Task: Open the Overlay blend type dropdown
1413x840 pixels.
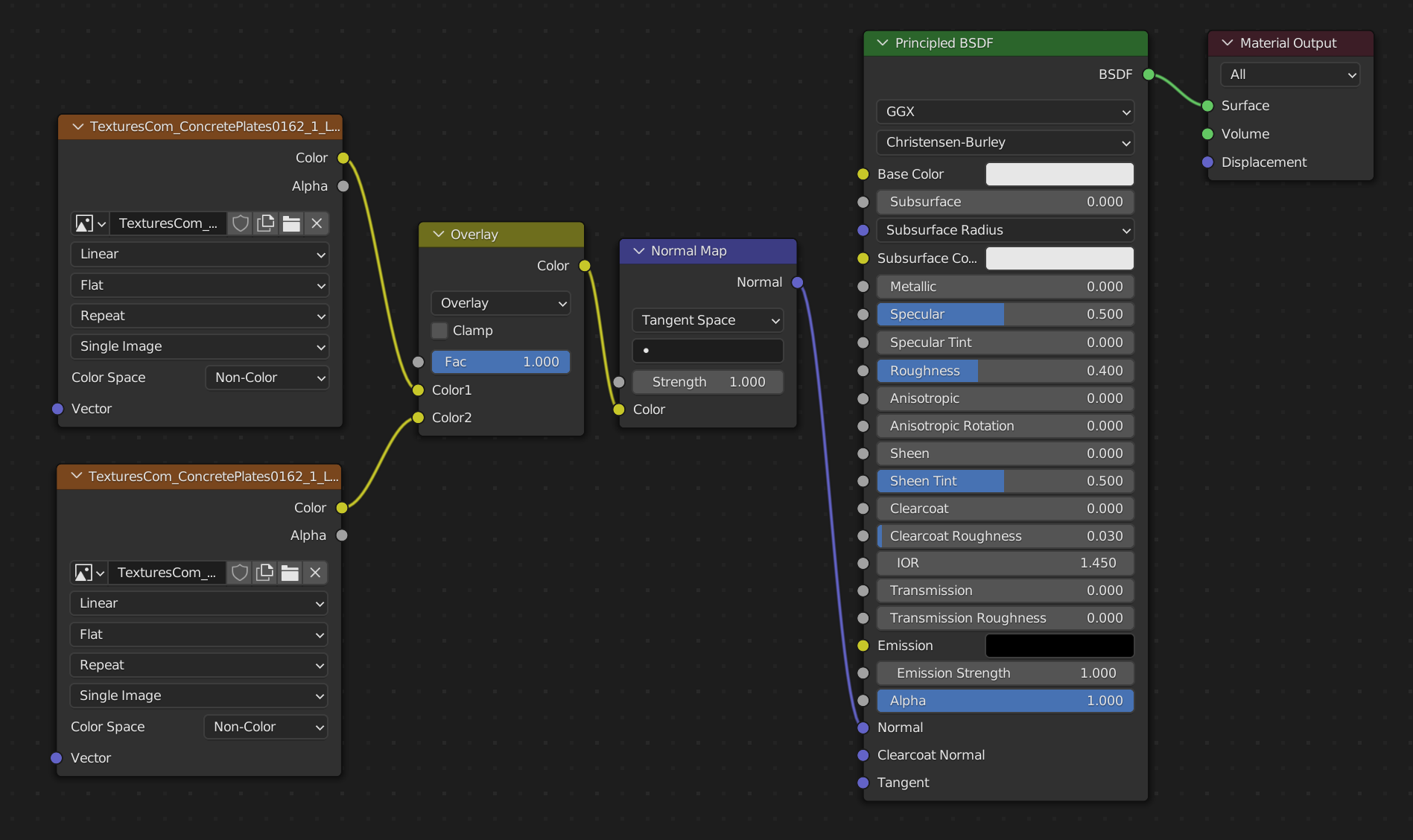Action: click(x=501, y=303)
